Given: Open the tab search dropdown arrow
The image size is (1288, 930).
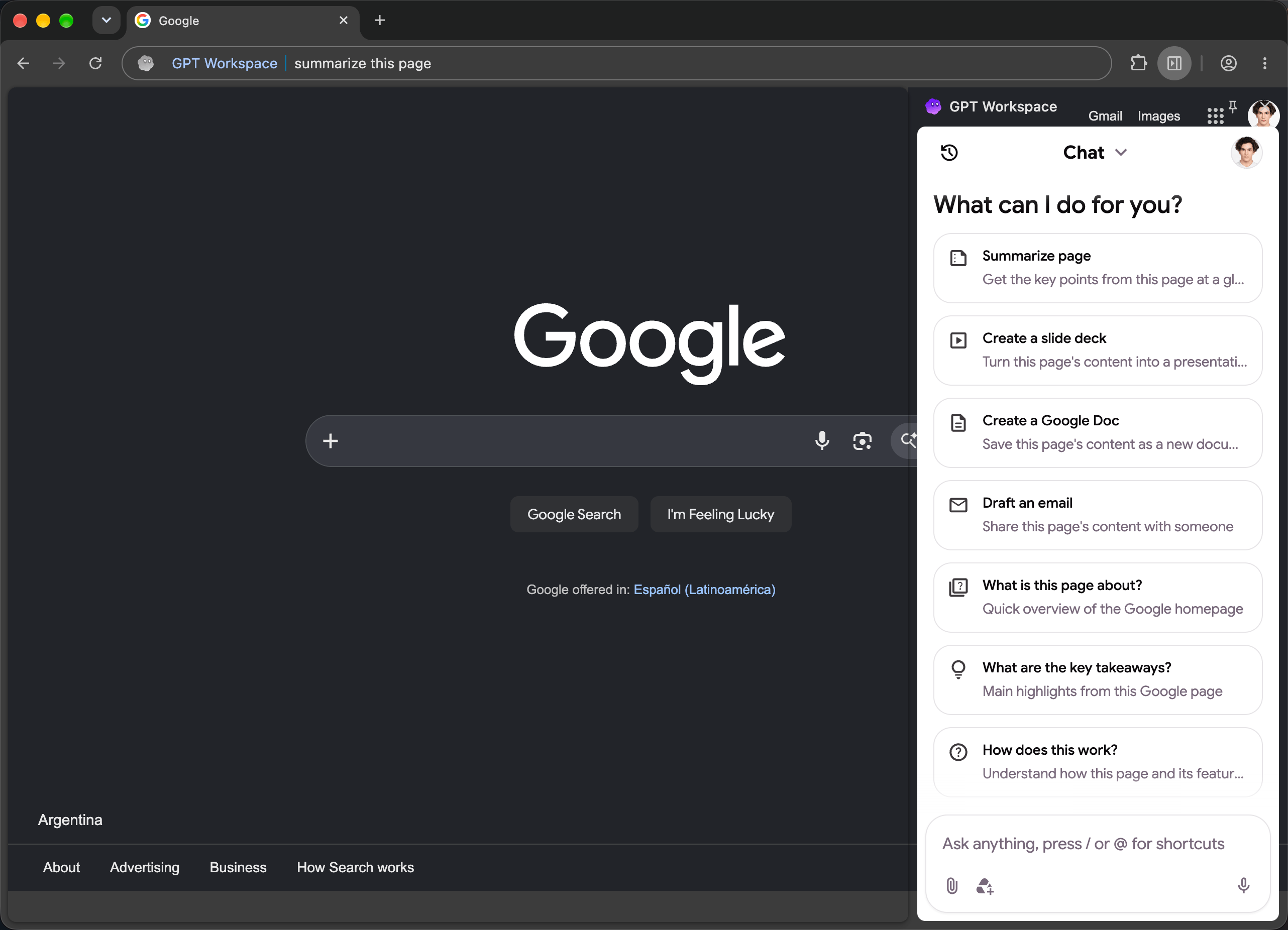Looking at the screenshot, I should 106,21.
